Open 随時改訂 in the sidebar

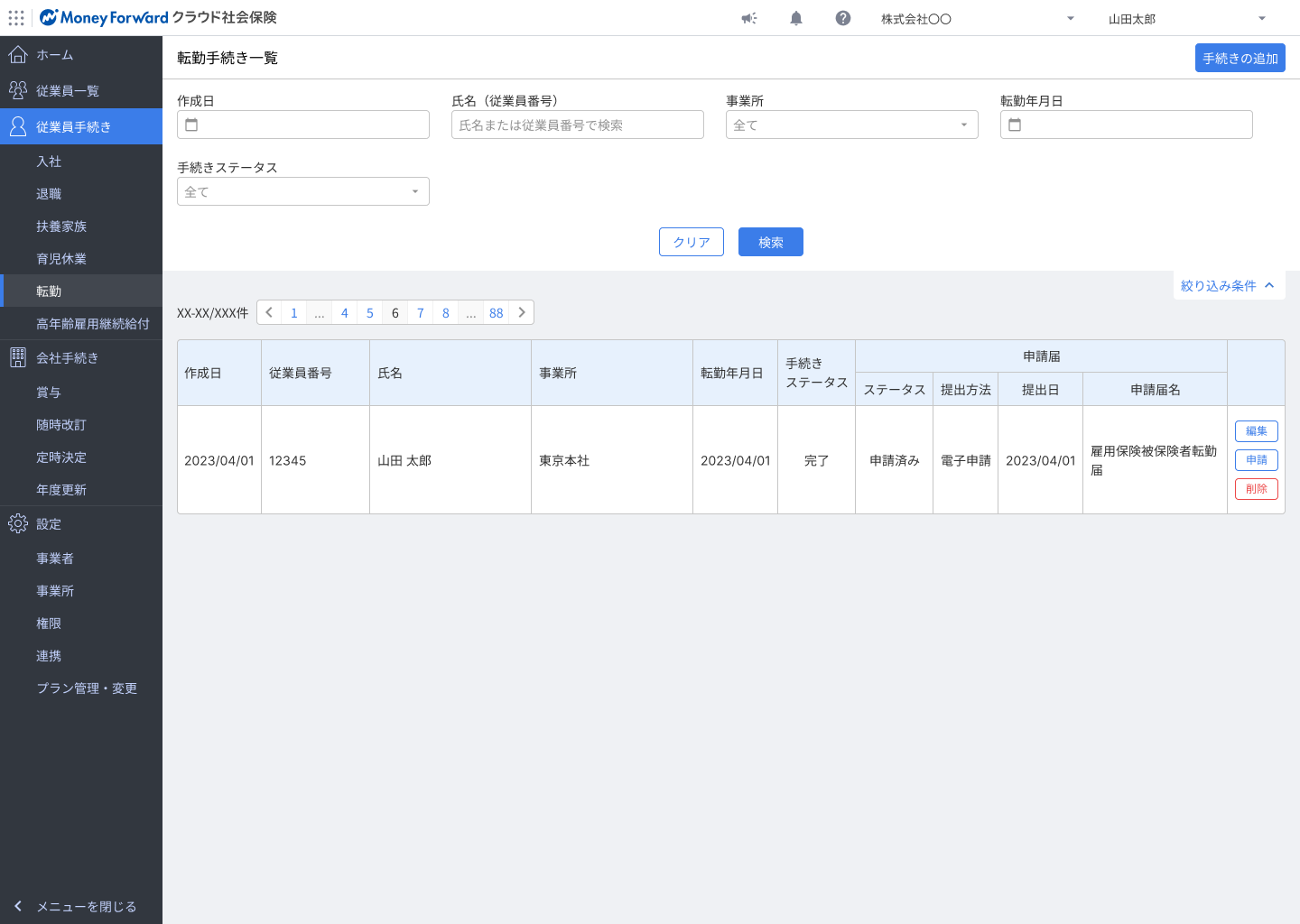click(81, 425)
